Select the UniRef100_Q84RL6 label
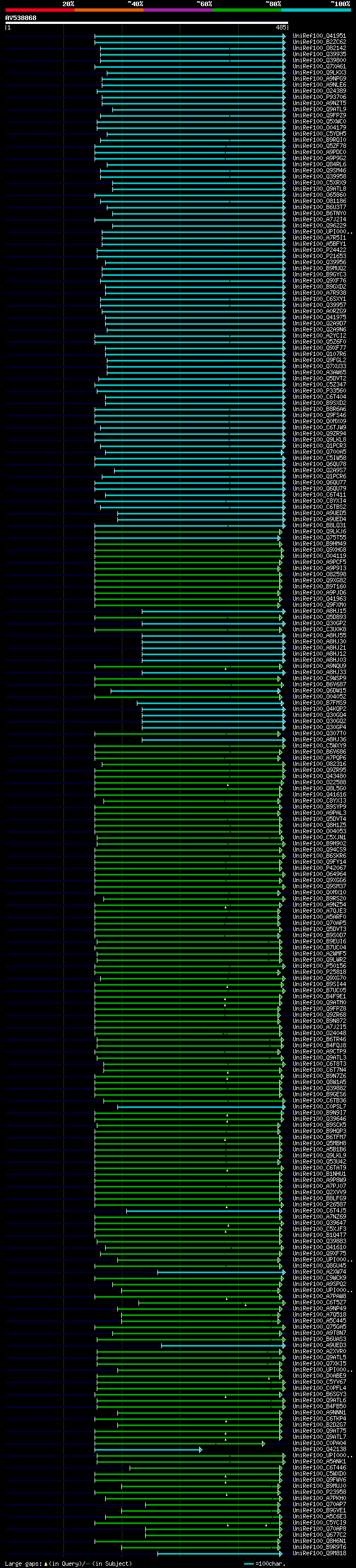This screenshot has height=1568, width=356. [x=319, y=164]
